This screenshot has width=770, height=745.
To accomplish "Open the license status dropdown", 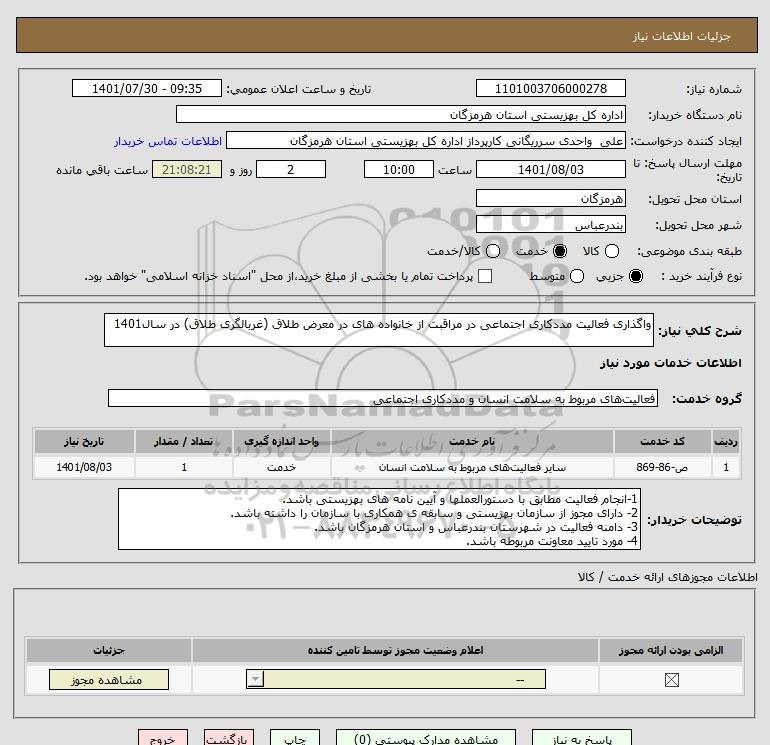I will 396,680.
